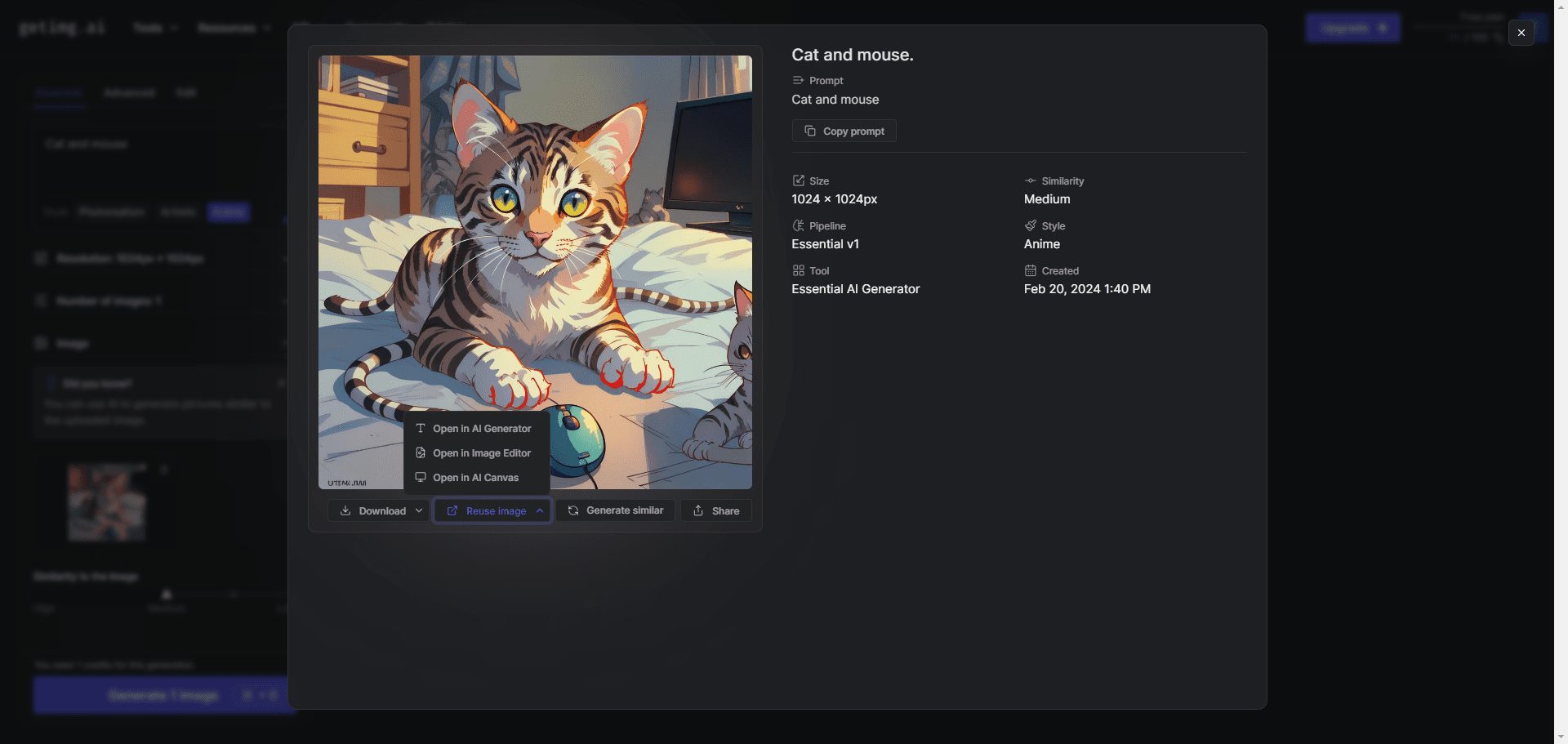Image resolution: width=1568 pixels, height=744 pixels.
Task: Click the blurred Upgrade button behind dialog
Action: point(1352,28)
